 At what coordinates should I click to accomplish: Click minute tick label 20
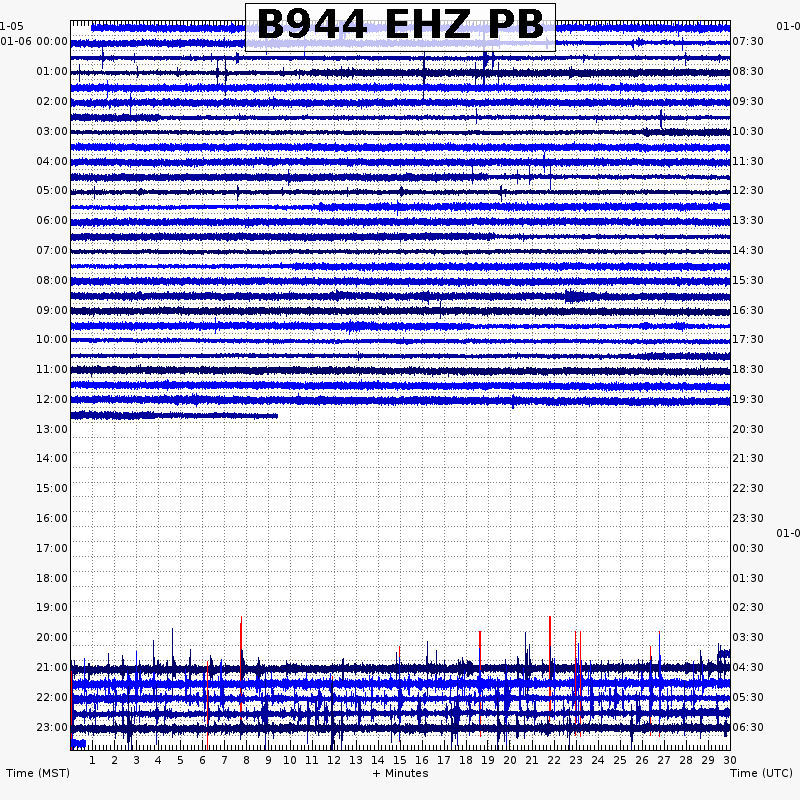coord(510,760)
